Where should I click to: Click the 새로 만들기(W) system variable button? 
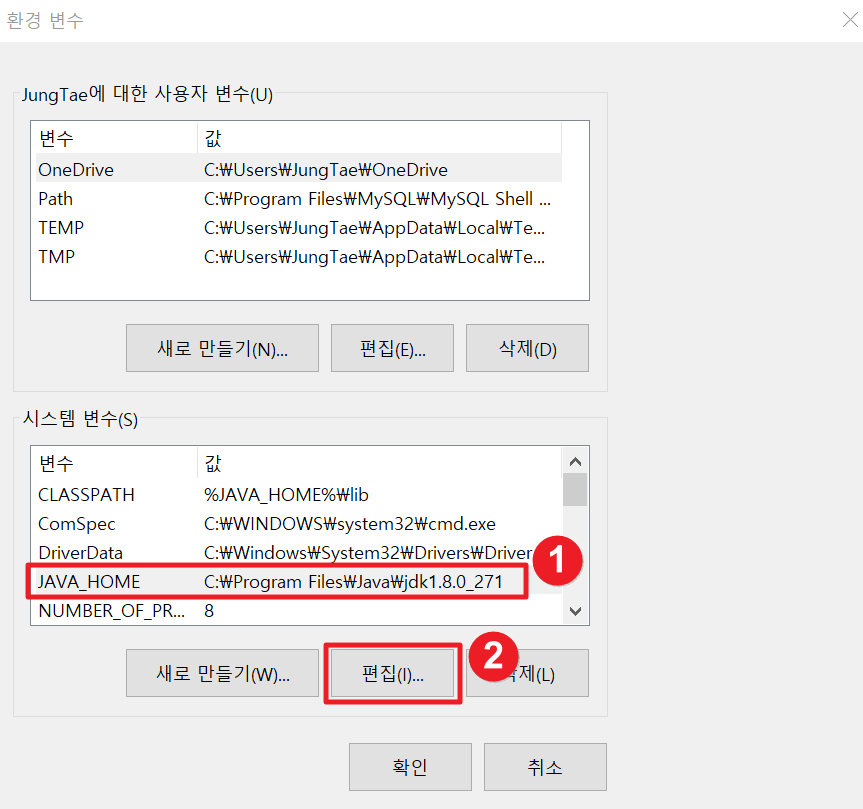pyautogui.click(x=222, y=673)
